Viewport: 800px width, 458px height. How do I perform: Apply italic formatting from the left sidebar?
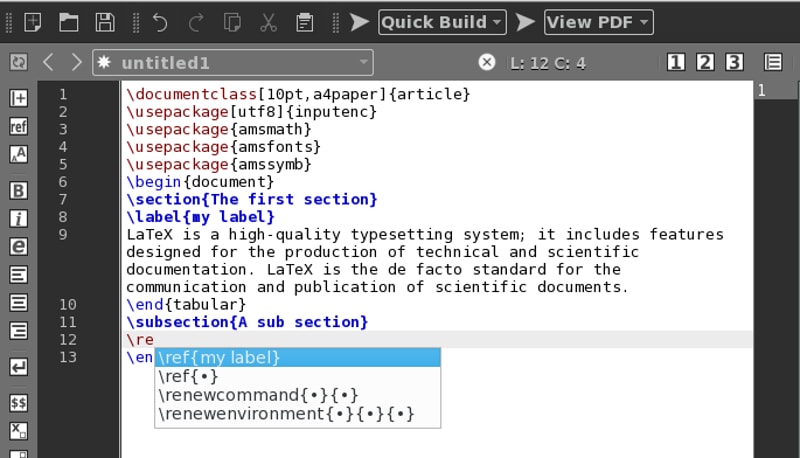(x=18, y=218)
